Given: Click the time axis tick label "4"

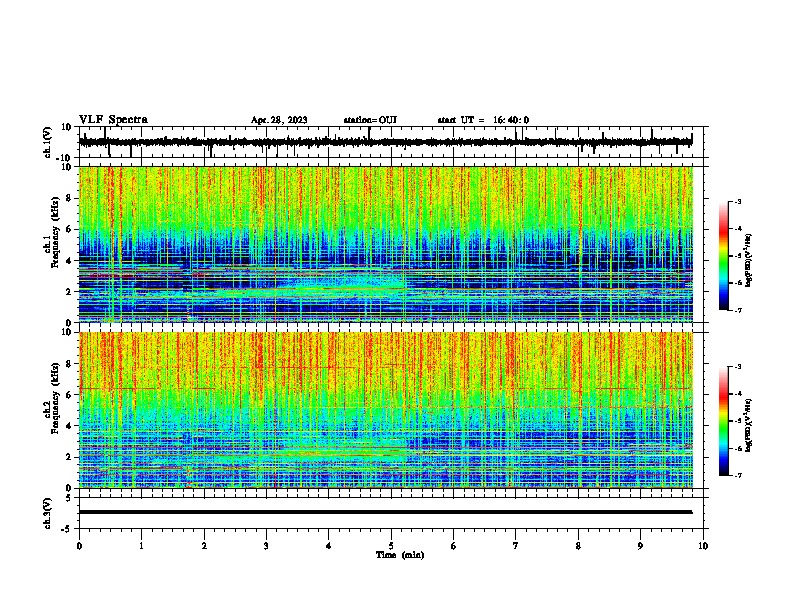Looking at the screenshot, I should pyautogui.click(x=329, y=546).
